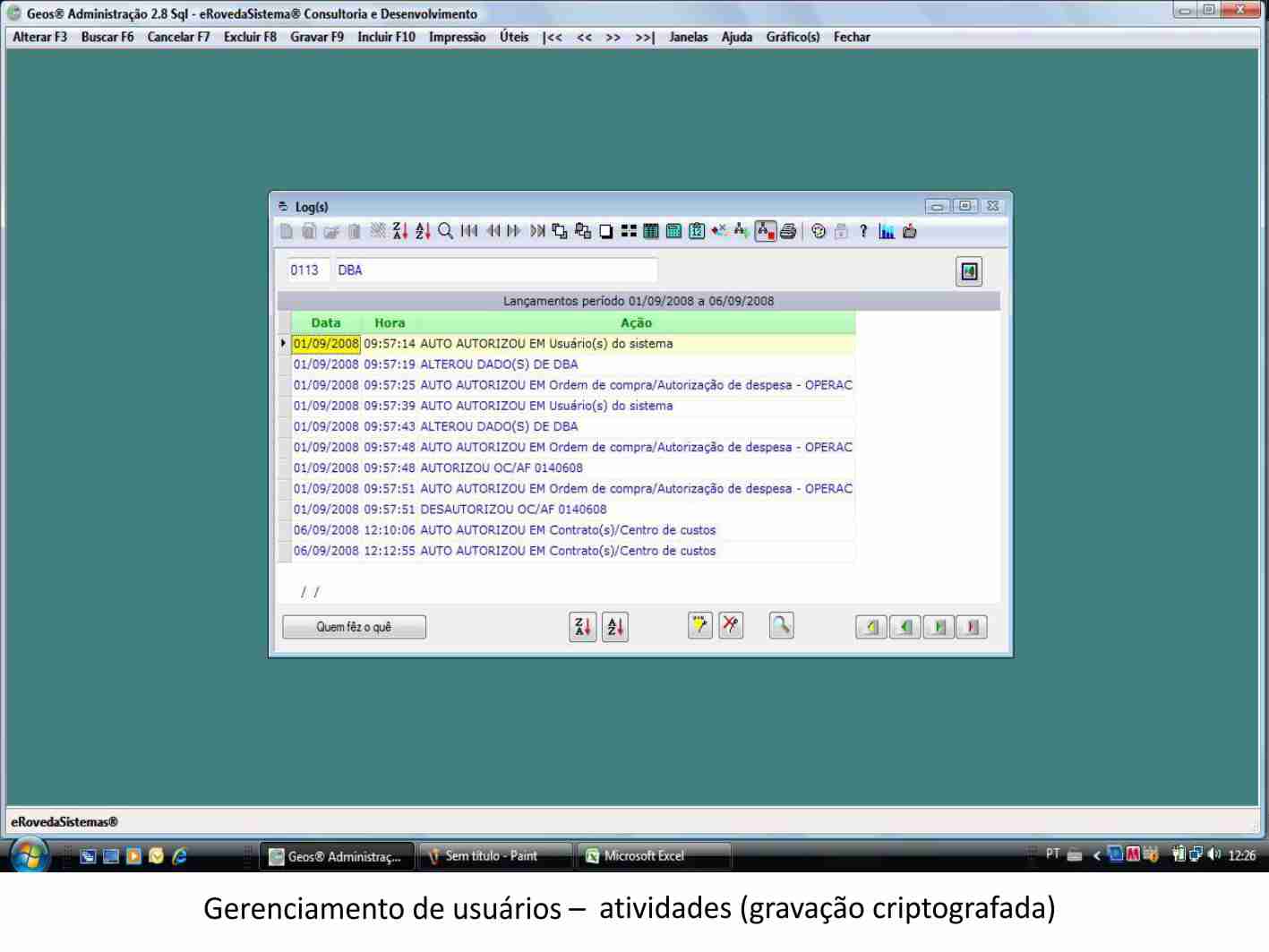The width and height of the screenshot is (1269, 952).
Task: Select row 'AUTORIZOU OC/AF 0140608' at 09:57:48
Action: (573, 467)
